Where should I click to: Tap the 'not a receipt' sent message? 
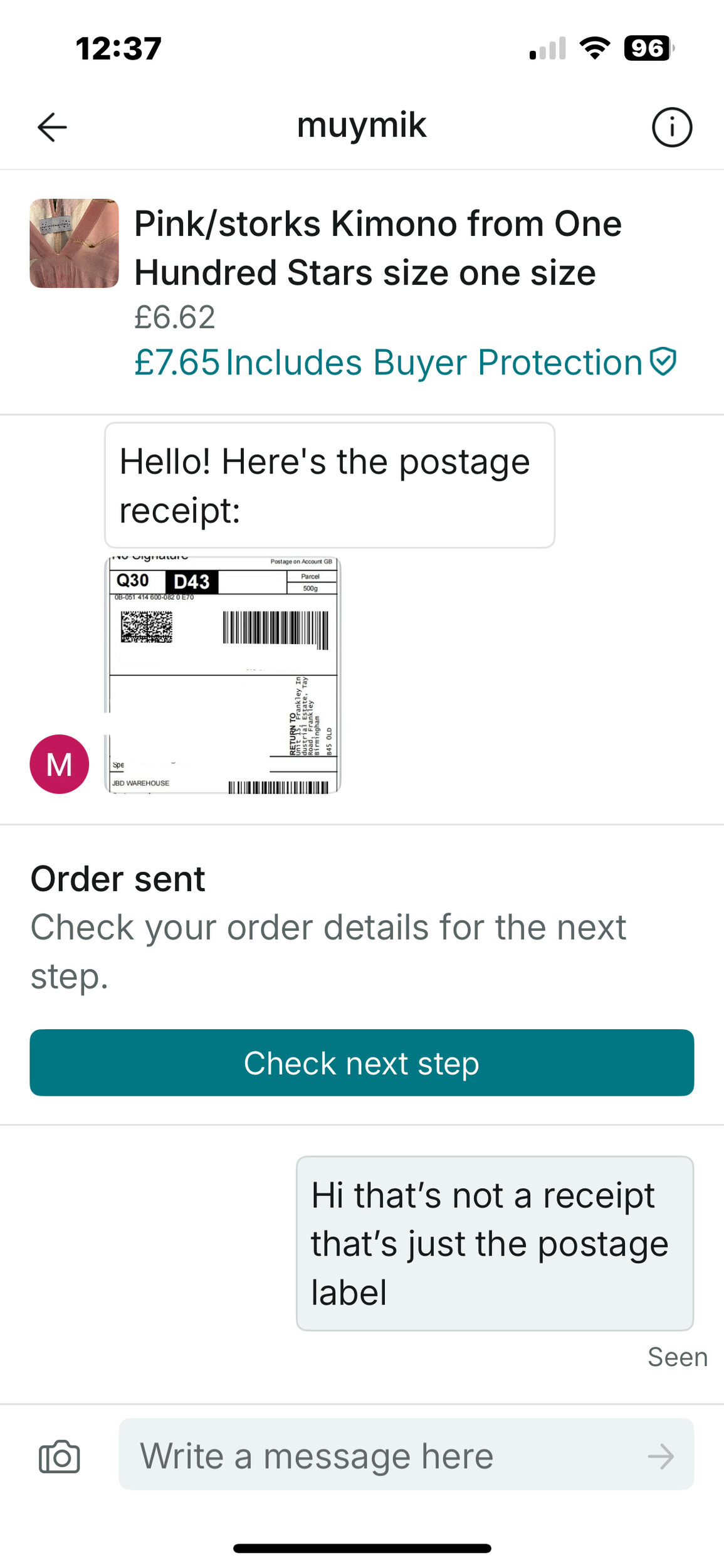tap(495, 1243)
